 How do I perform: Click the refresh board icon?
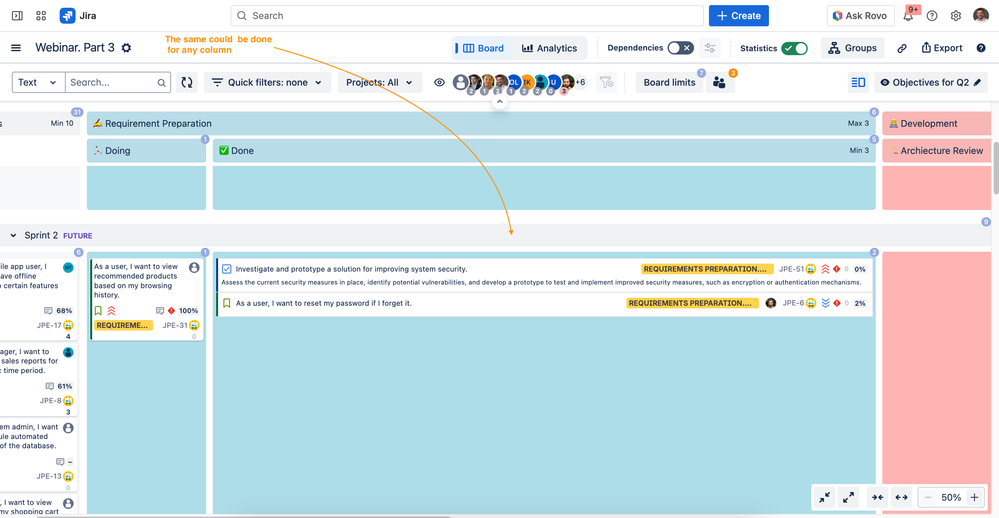tap(187, 82)
